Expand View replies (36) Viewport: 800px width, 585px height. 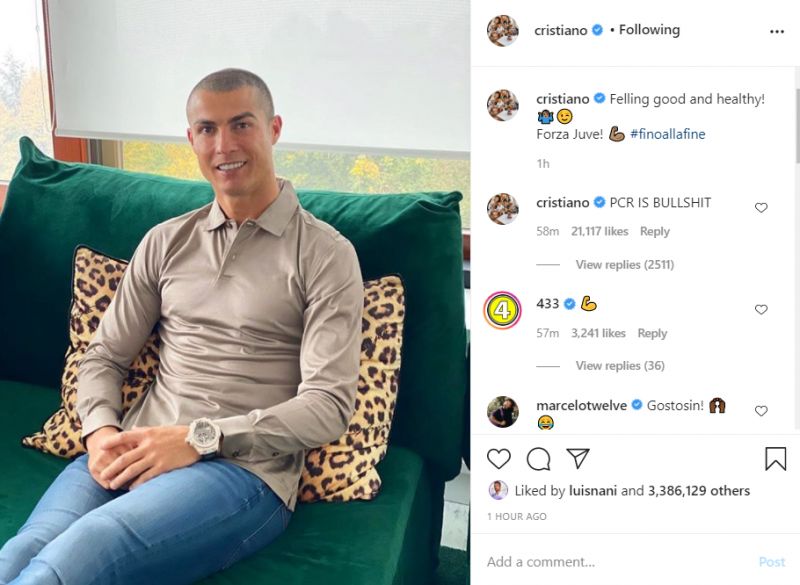(620, 365)
